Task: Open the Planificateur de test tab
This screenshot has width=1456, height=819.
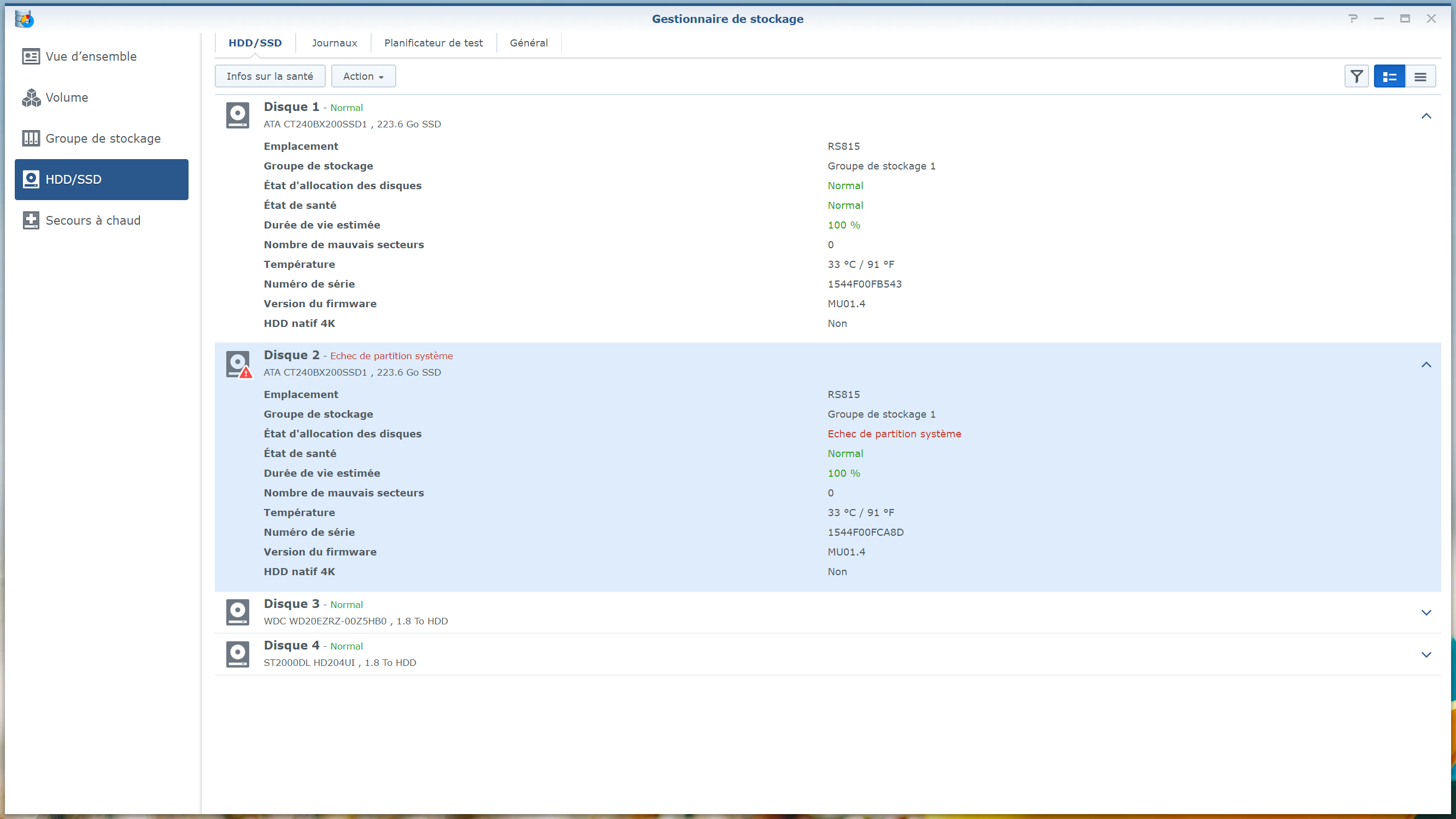Action: click(433, 43)
